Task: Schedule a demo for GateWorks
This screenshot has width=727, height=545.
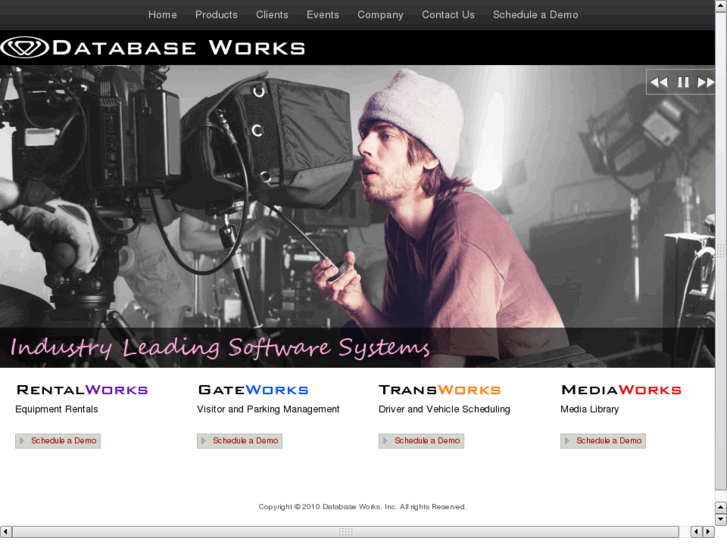Action: (x=240, y=441)
